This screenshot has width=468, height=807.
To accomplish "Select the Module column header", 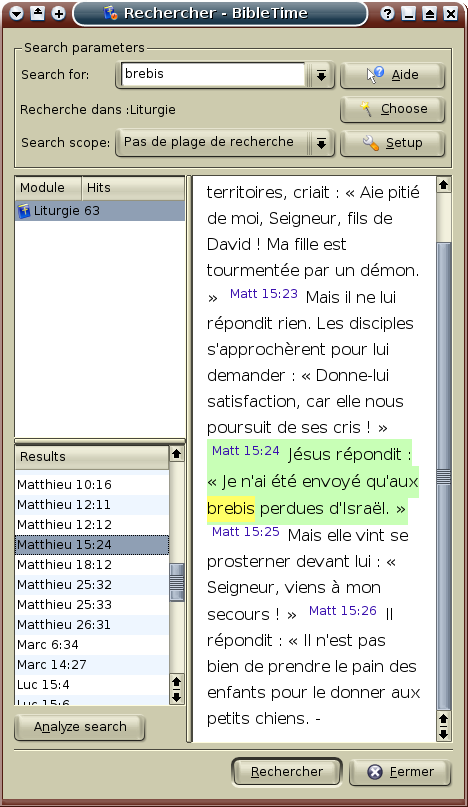I will coord(48,188).
